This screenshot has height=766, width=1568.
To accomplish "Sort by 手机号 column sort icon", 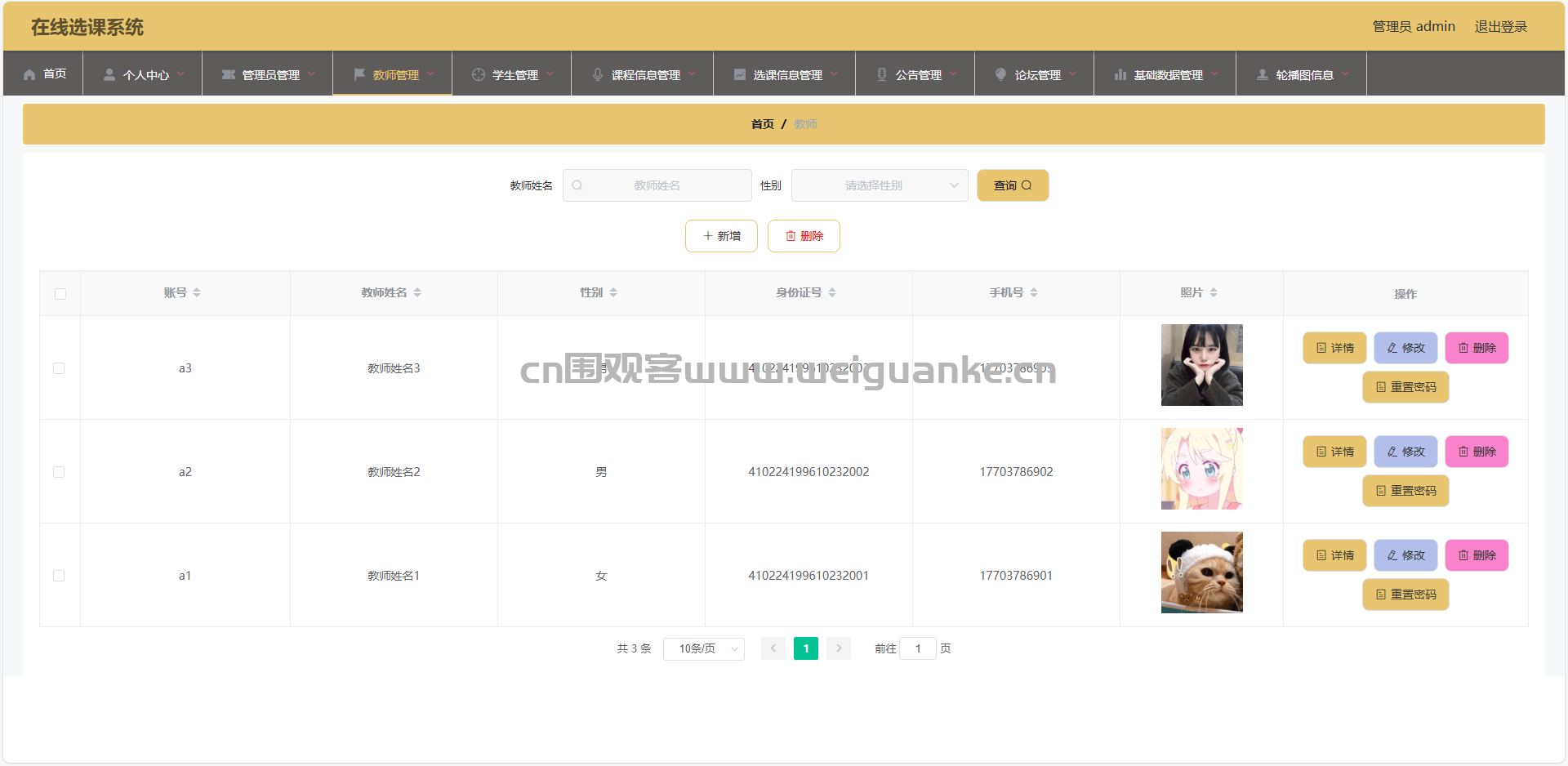I will pyautogui.click(x=1034, y=292).
